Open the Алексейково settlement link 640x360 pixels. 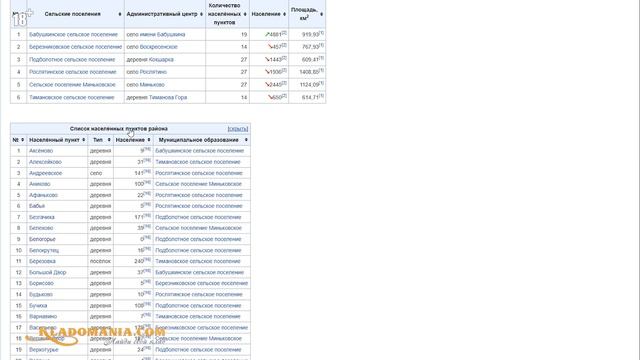pyautogui.click(x=45, y=162)
